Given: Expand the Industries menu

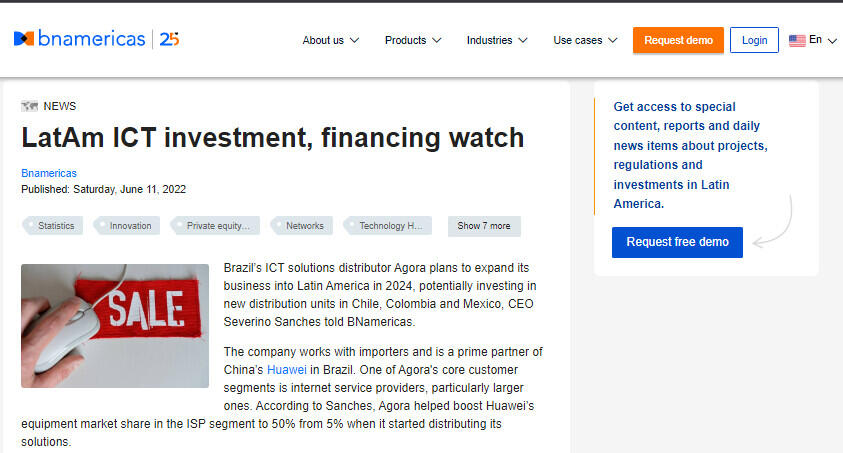Looking at the screenshot, I should 496,41.
